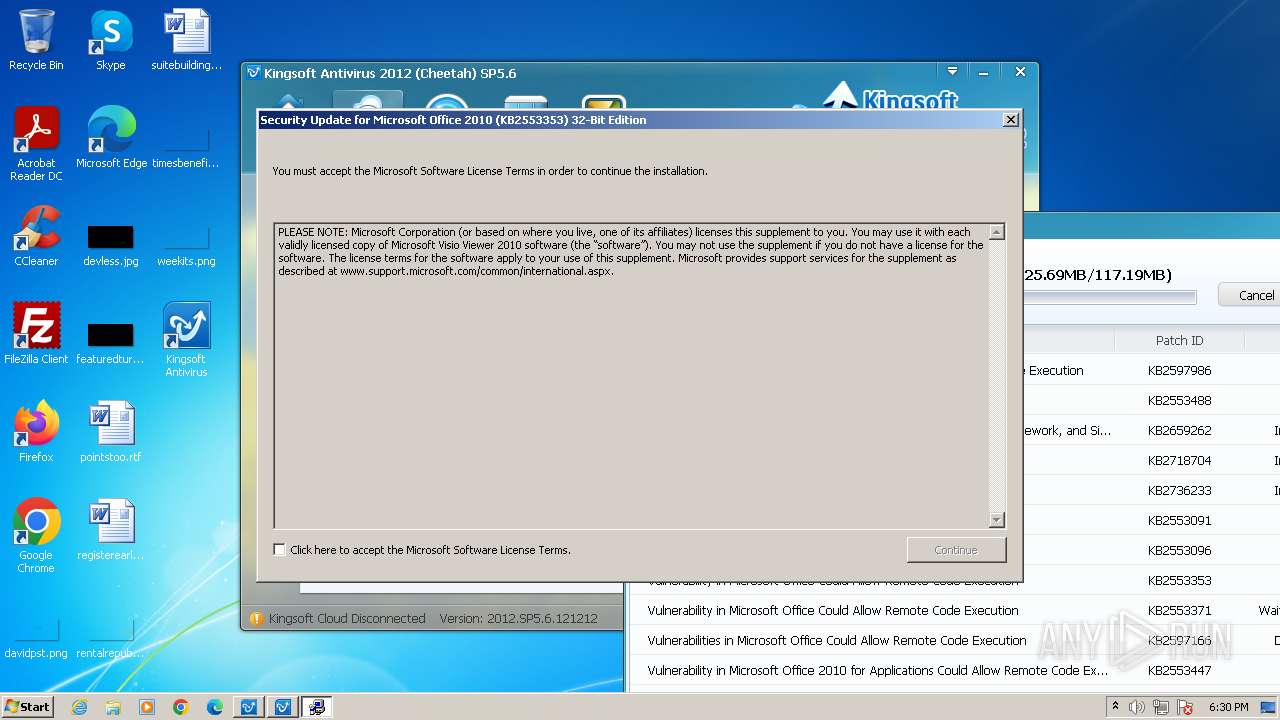Click the Start button
1280x720 pixels.
tap(28, 707)
